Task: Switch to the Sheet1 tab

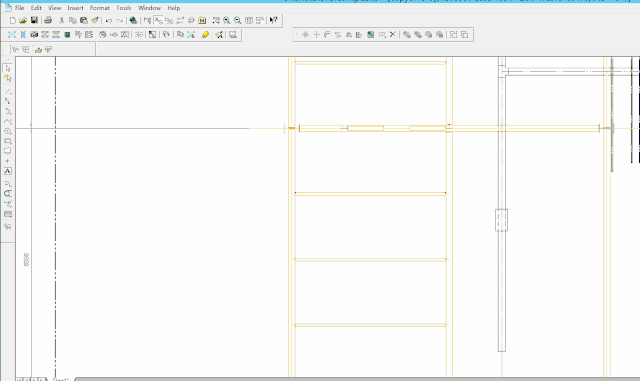Action: 60,379
